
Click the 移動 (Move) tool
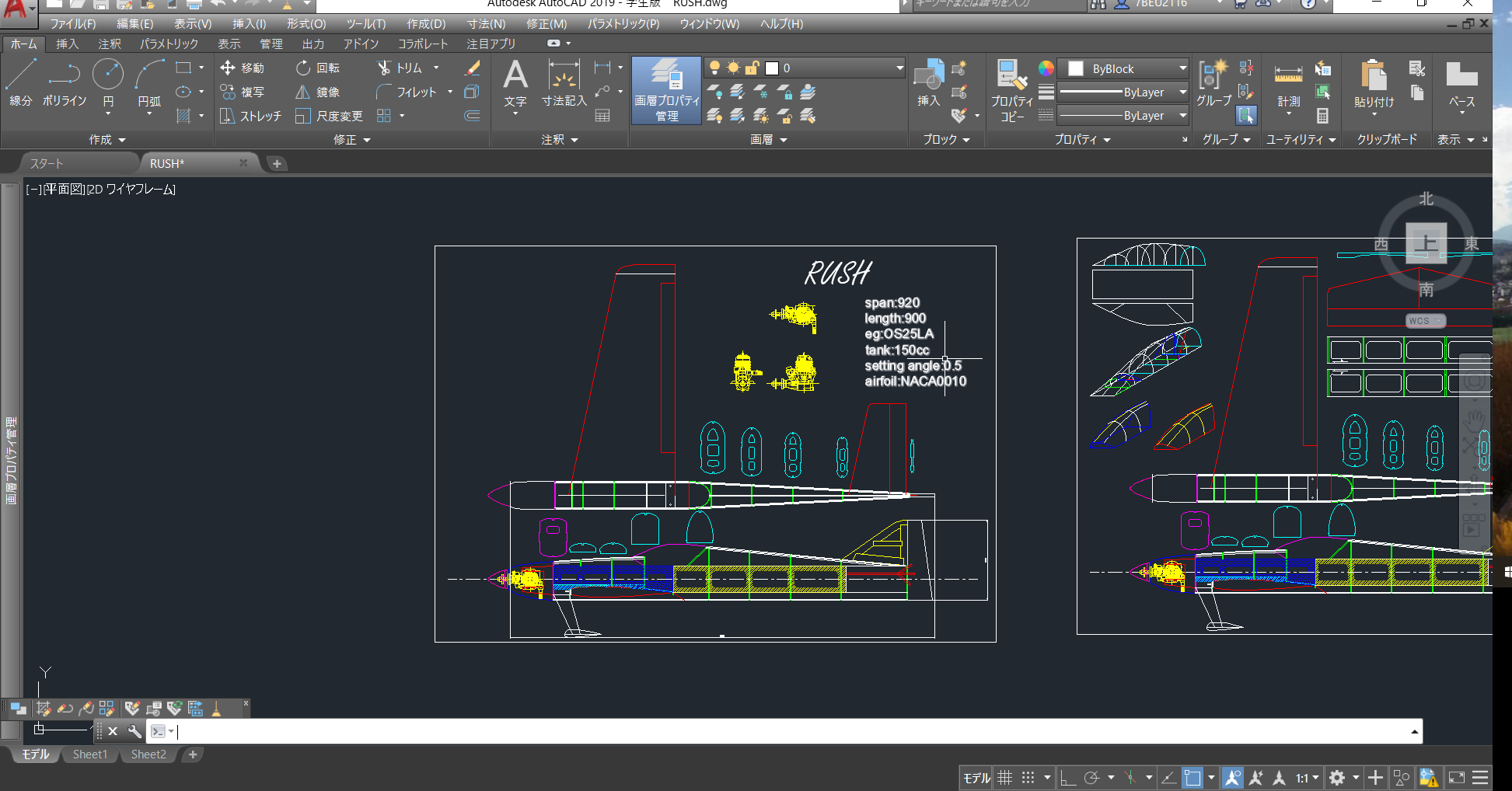243,68
